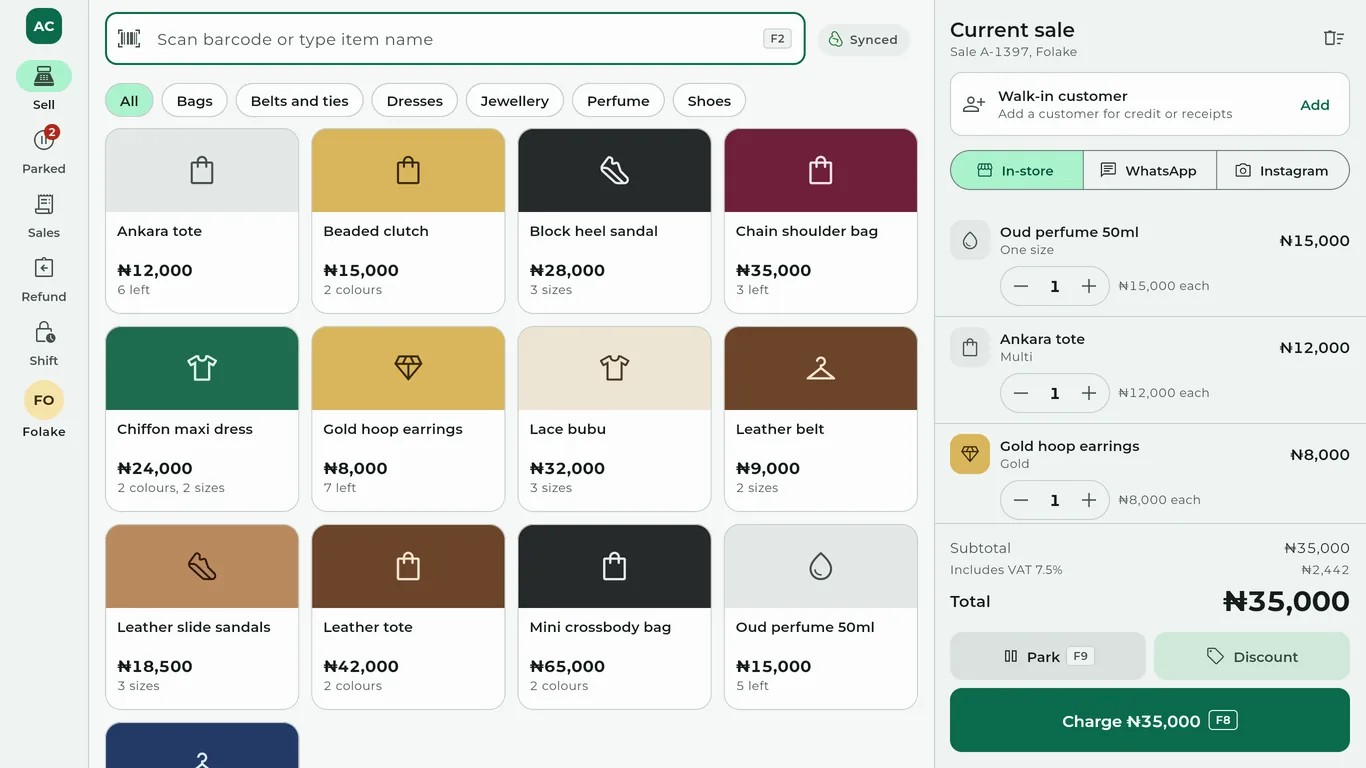Add Chain shoulder bag product tile
1366x768 pixels.
click(x=820, y=221)
